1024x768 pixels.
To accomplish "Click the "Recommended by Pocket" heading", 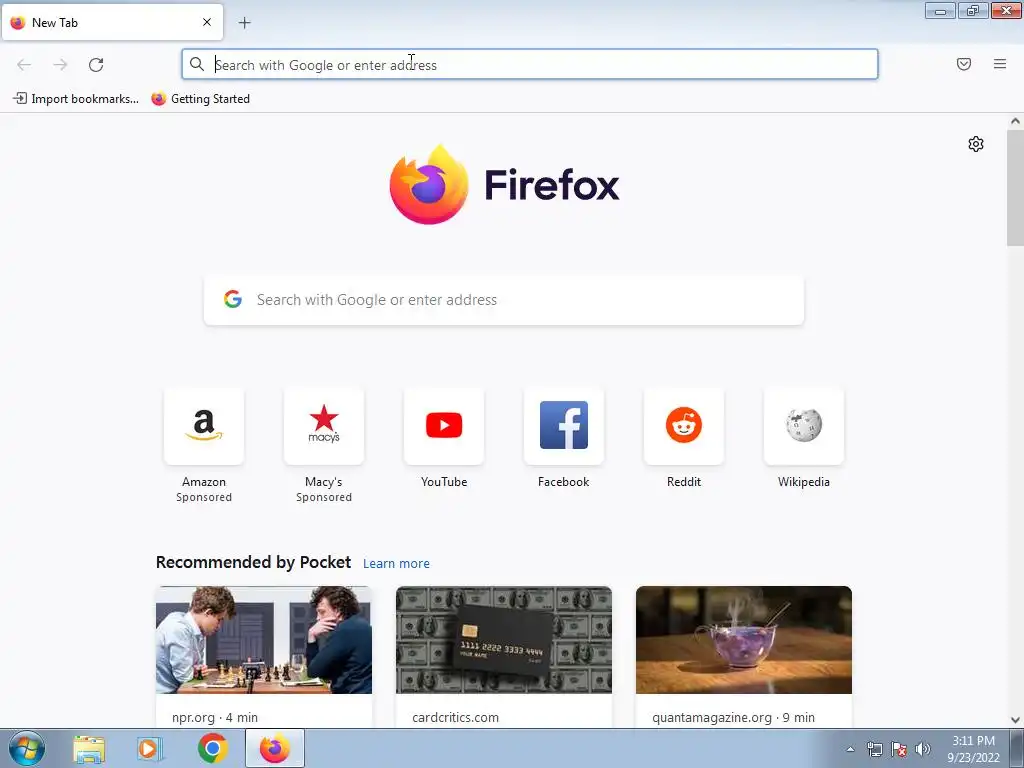I will 253,562.
